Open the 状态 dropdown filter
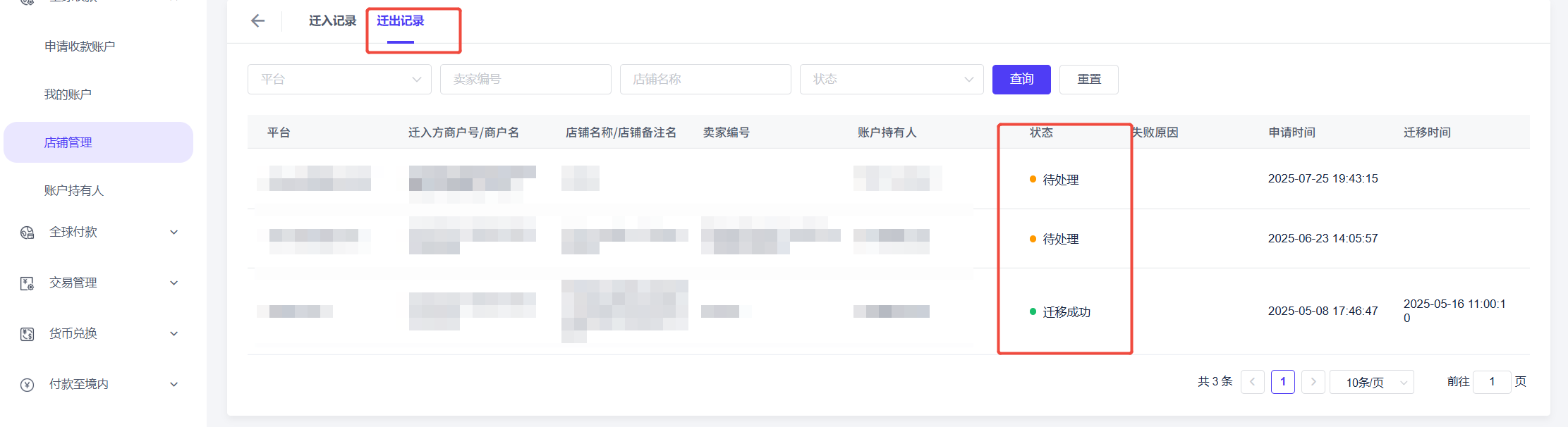Screen dimensions: 1568x427 pos(891,80)
